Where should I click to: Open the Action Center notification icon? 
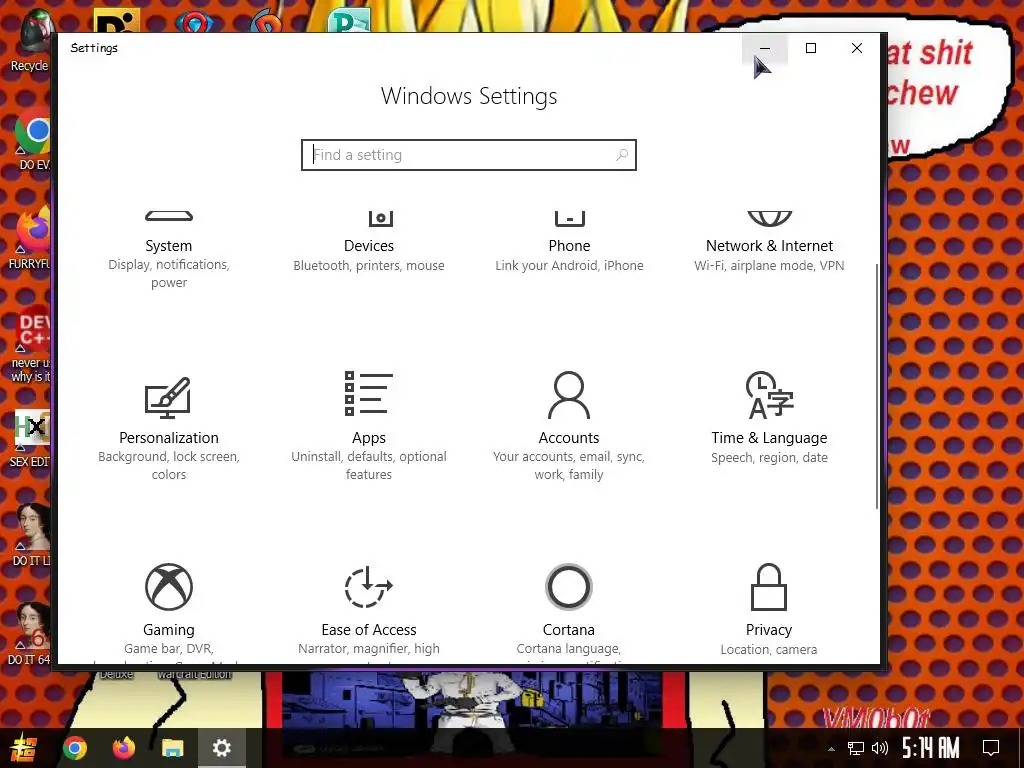(991, 748)
